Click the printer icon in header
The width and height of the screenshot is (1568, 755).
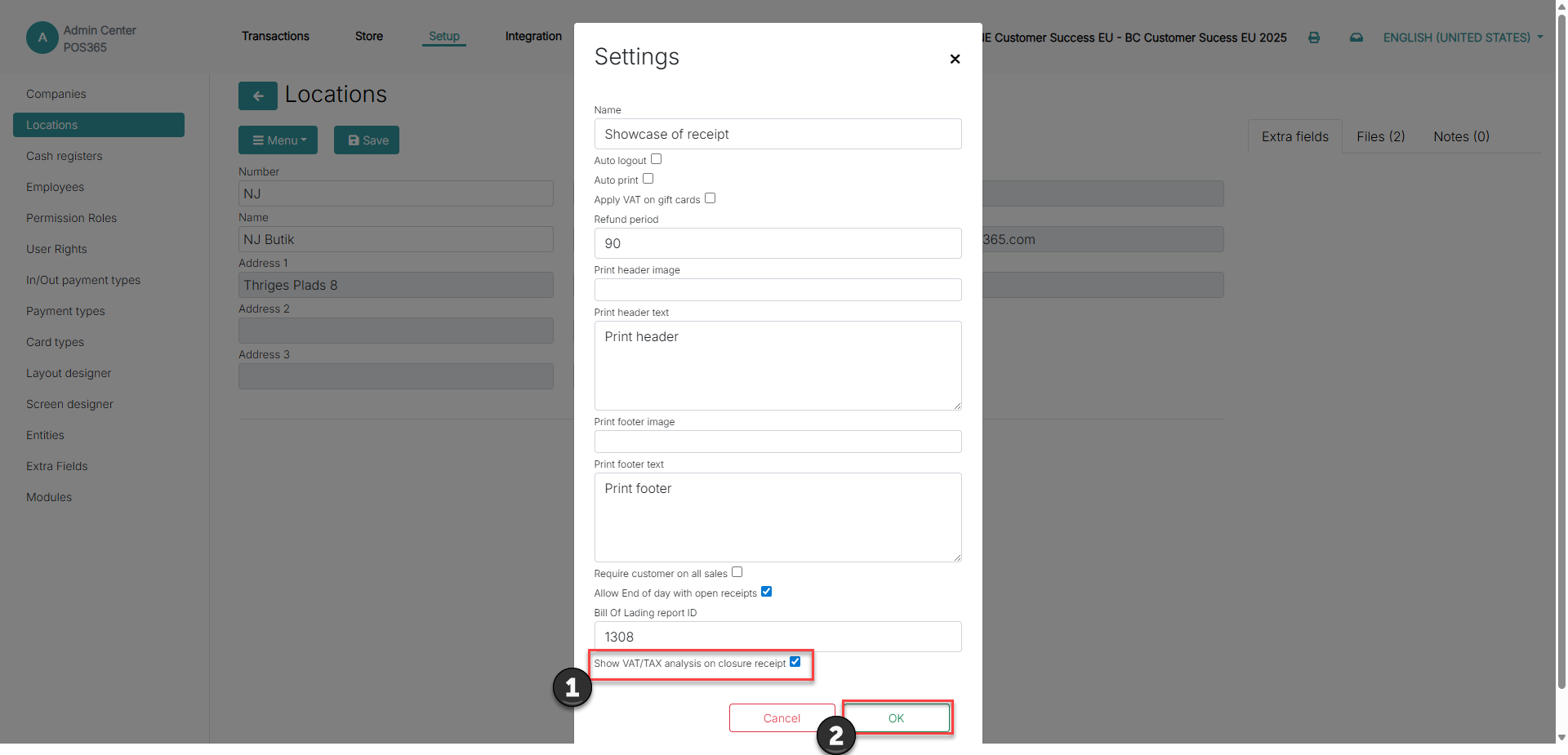pos(1314,38)
